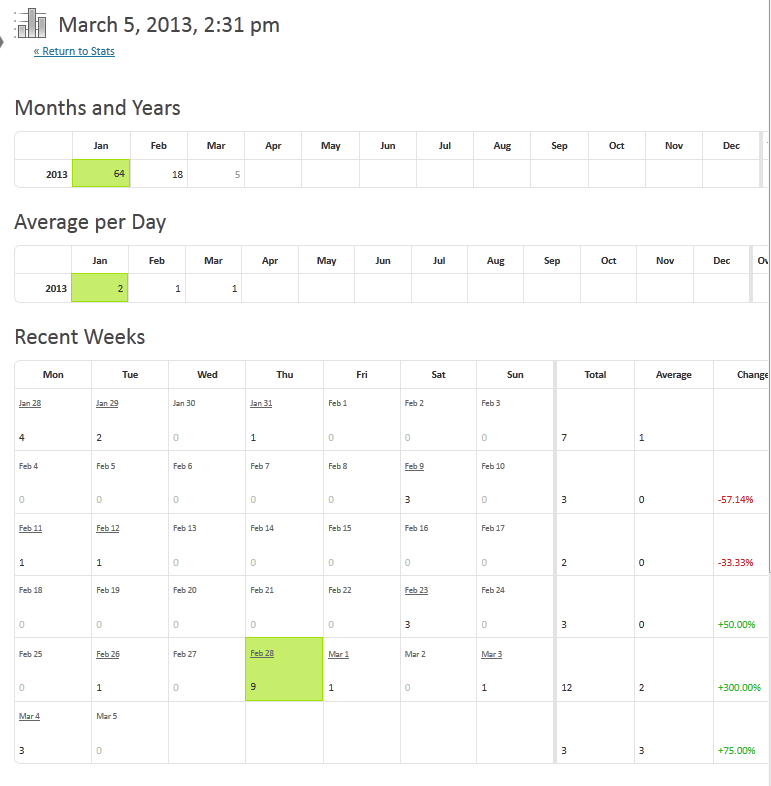Open the Return to Stats link

coord(74,51)
